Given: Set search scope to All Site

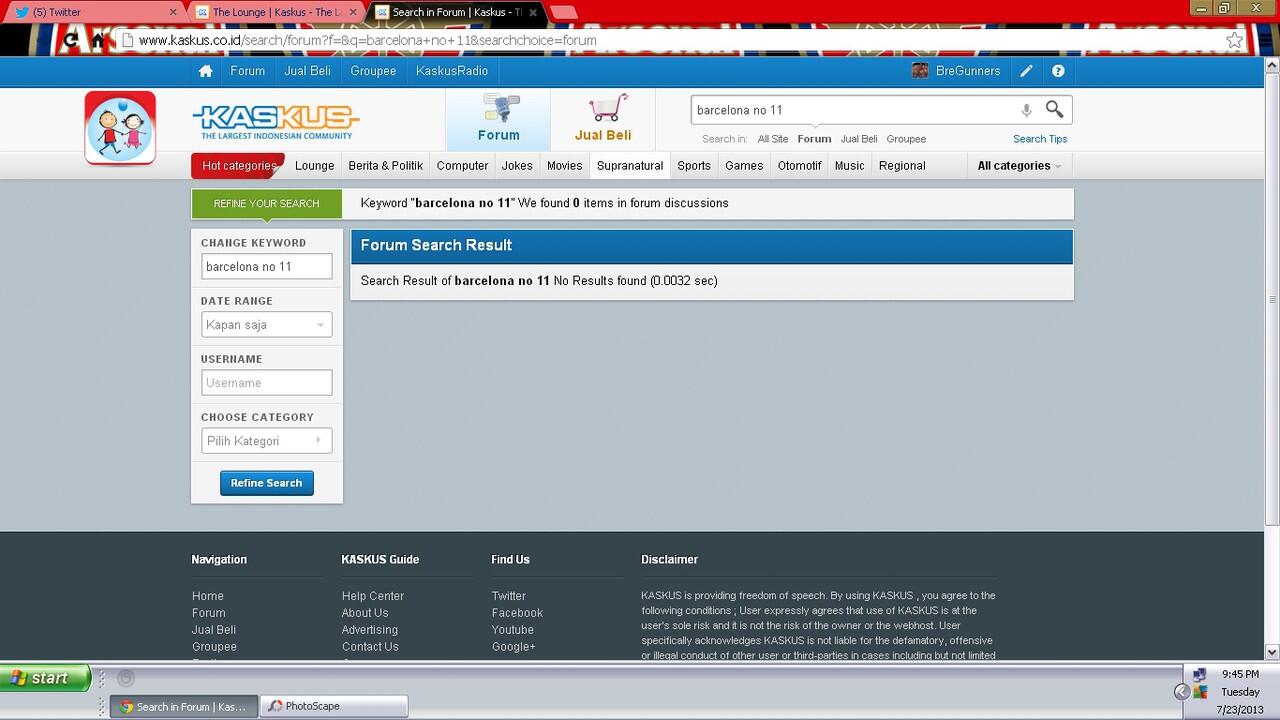Looking at the screenshot, I should (772, 139).
